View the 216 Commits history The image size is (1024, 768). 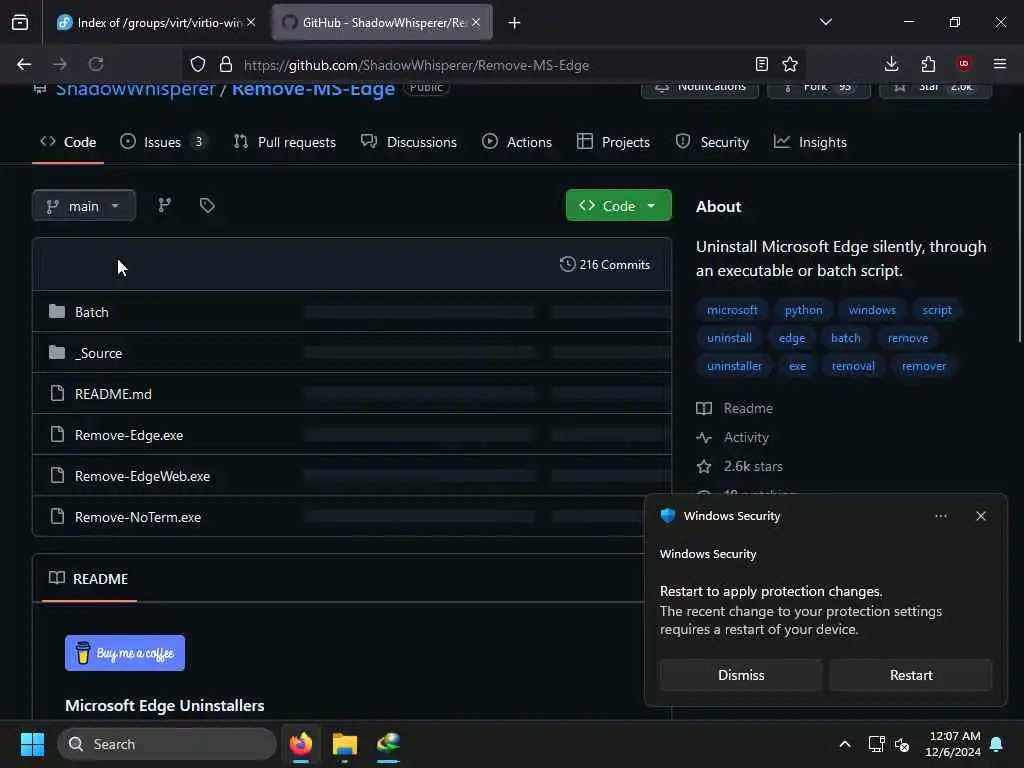point(605,264)
